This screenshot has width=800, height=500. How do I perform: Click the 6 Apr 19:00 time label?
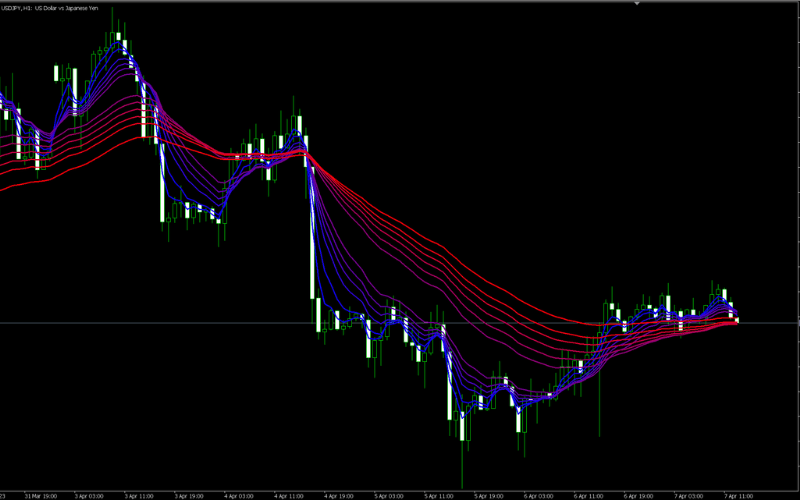(639, 494)
